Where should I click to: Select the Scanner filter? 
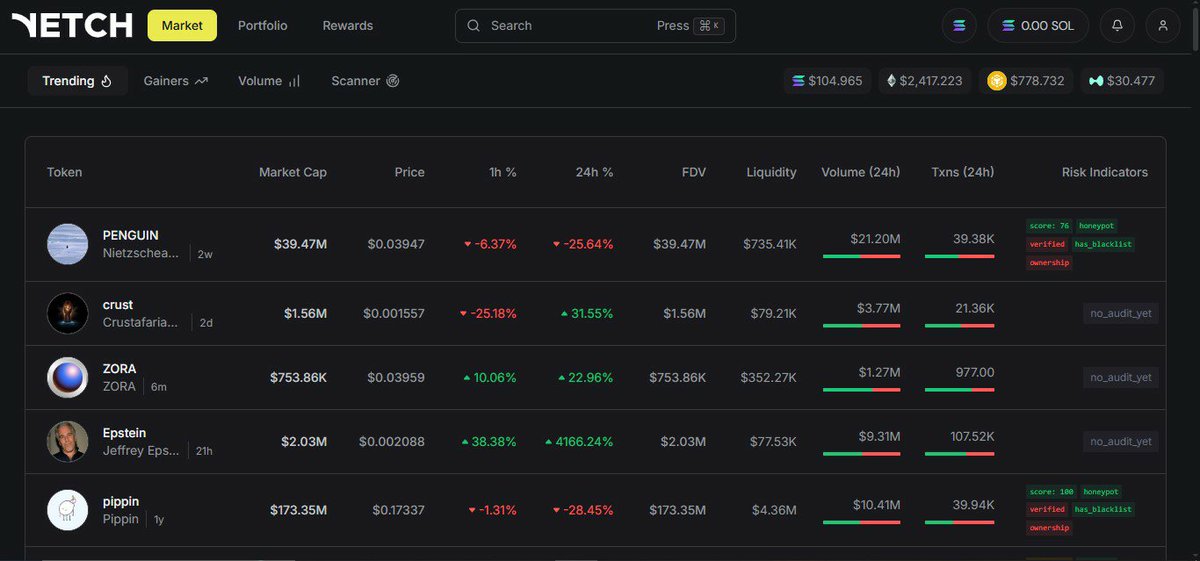click(365, 81)
